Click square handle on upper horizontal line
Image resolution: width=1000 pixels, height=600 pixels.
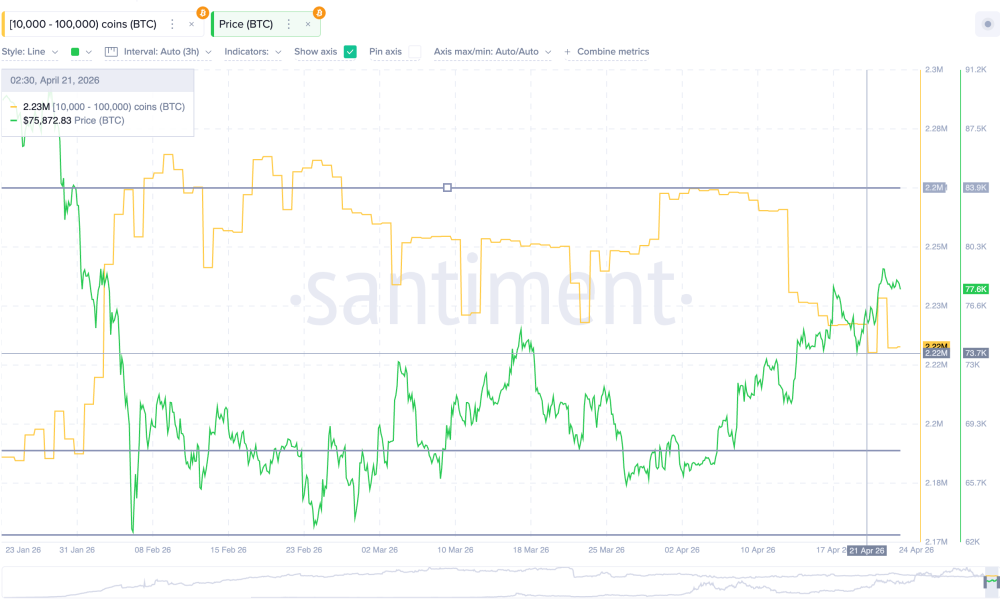click(x=447, y=188)
